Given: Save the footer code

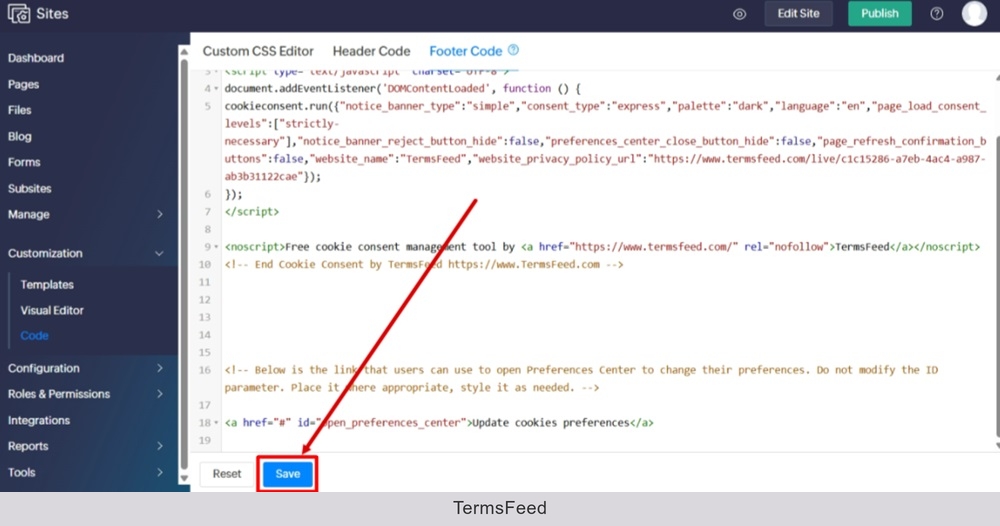Looking at the screenshot, I should click(288, 474).
